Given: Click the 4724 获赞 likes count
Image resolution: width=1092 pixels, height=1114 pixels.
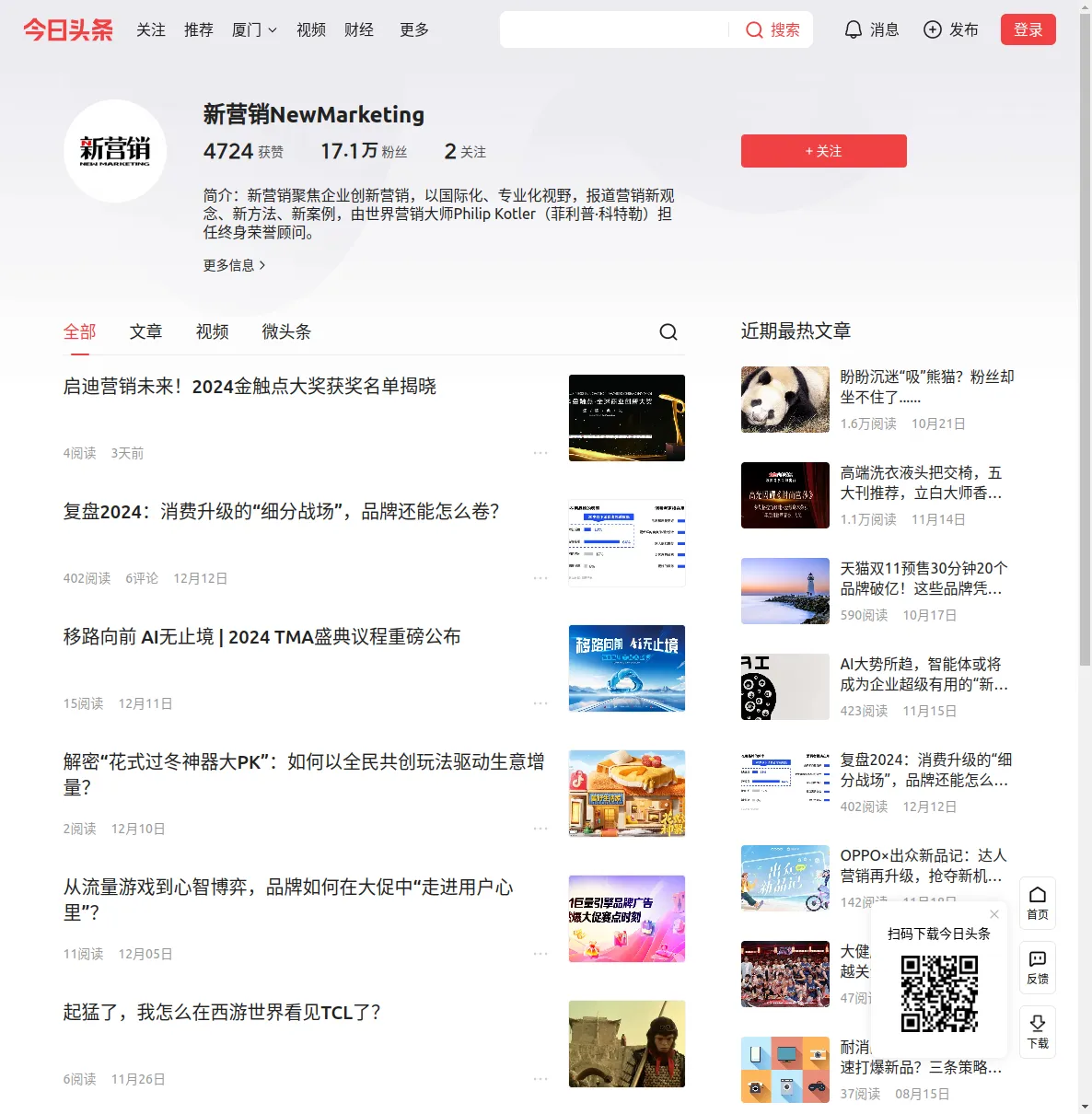Looking at the screenshot, I should coord(243,151).
